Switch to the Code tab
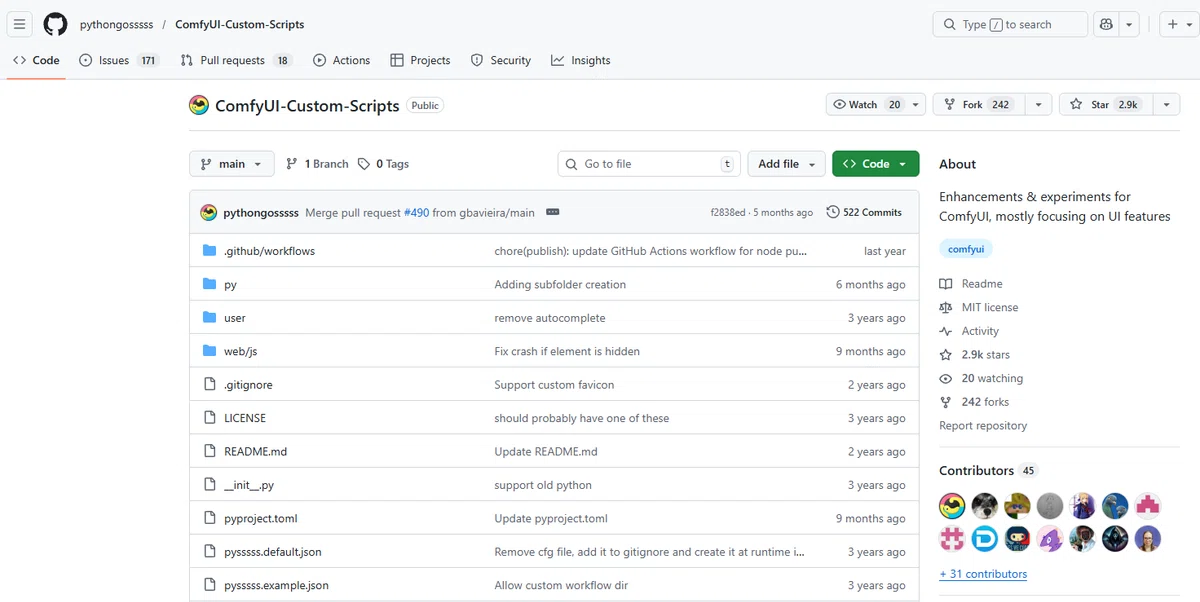 point(36,60)
